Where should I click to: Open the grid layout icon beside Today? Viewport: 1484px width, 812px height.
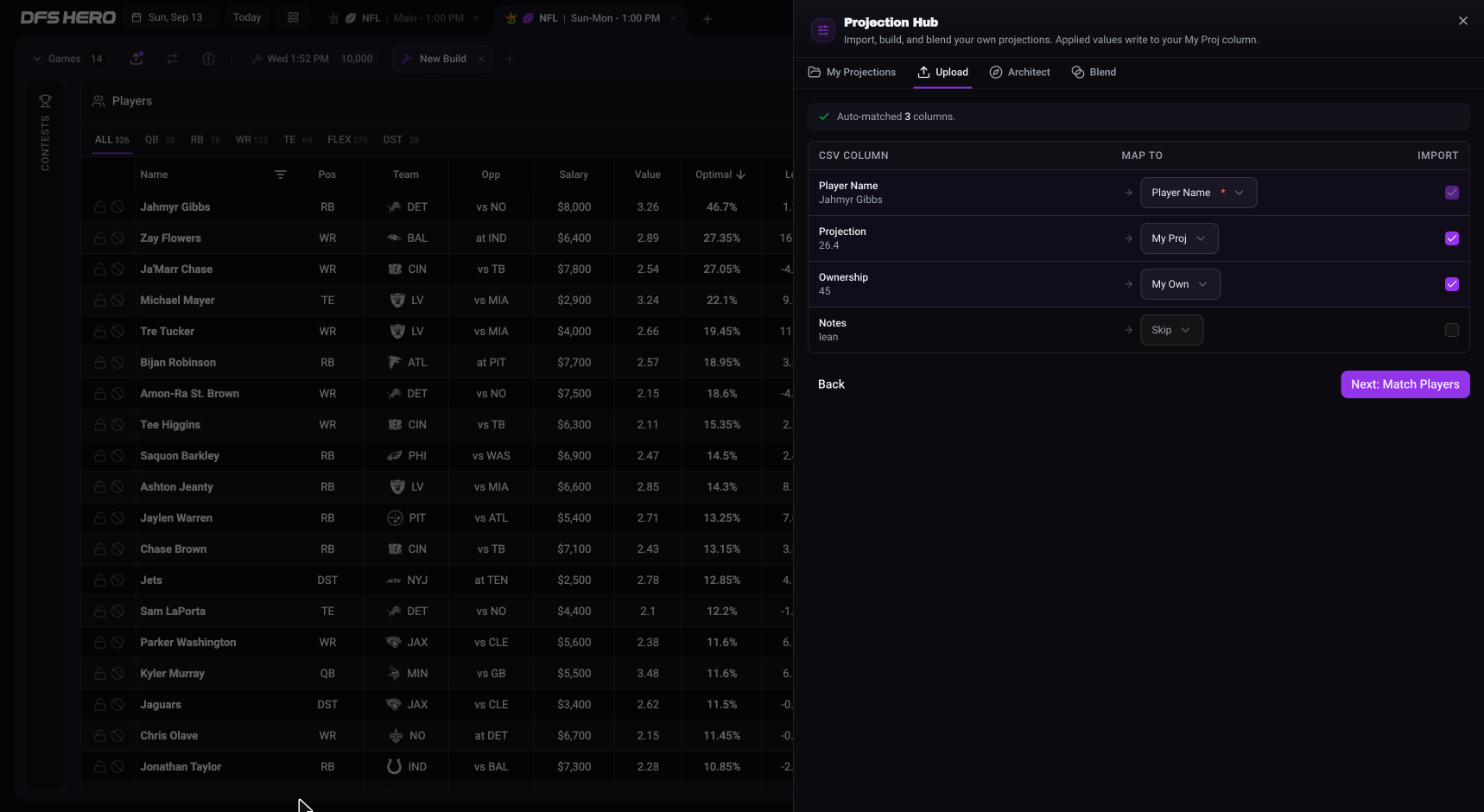pos(293,18)
